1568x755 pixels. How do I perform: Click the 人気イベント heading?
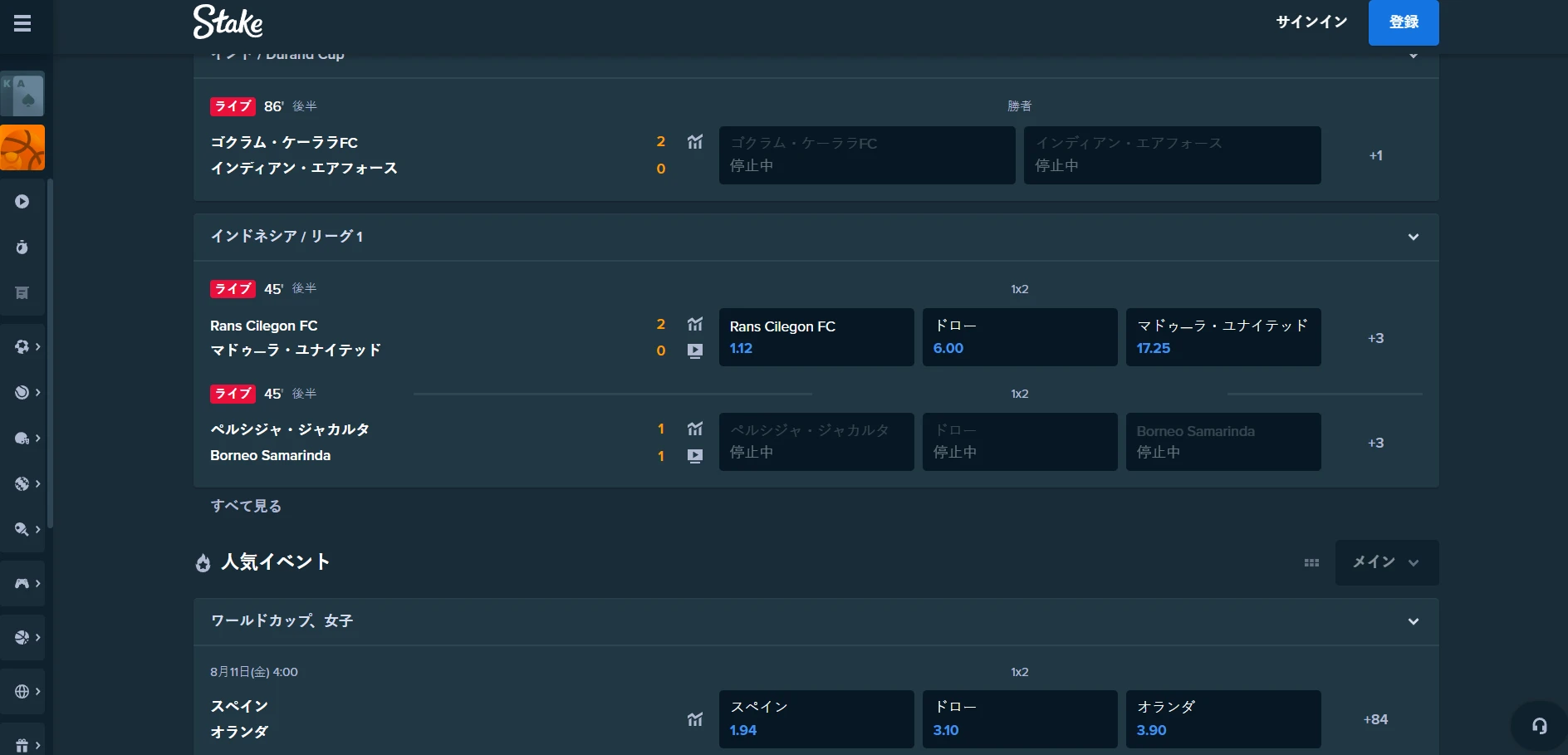click(x=276, y=562)
